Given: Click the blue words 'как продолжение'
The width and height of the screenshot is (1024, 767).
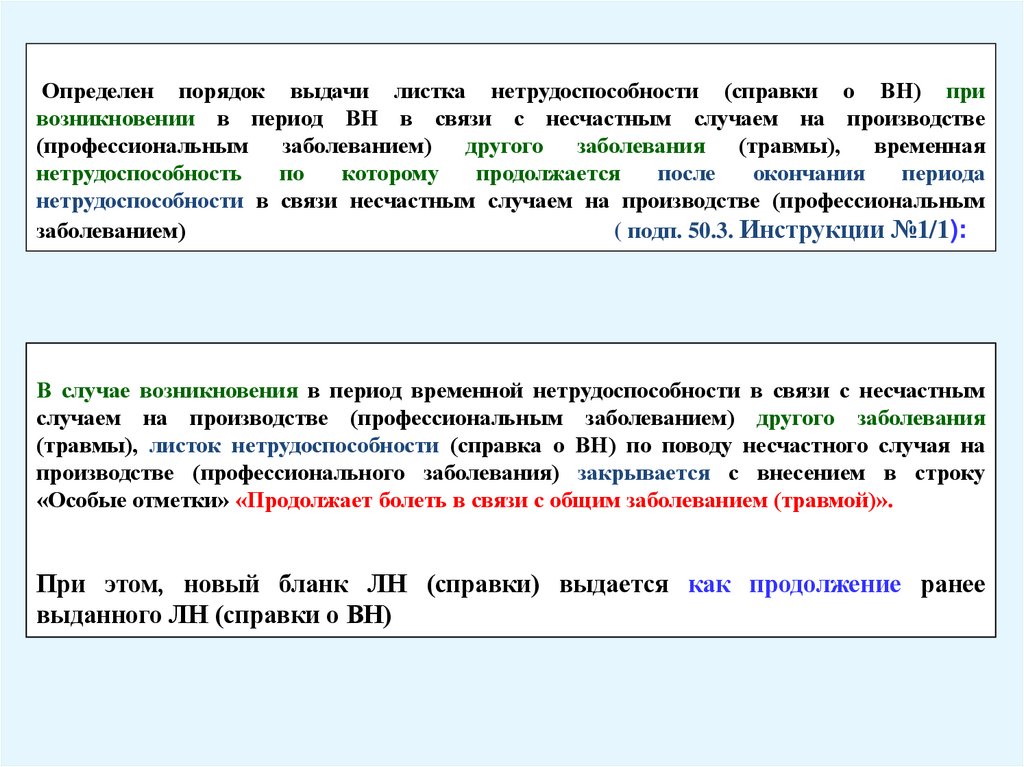Looking at the screenshot, I should point(794,583).
